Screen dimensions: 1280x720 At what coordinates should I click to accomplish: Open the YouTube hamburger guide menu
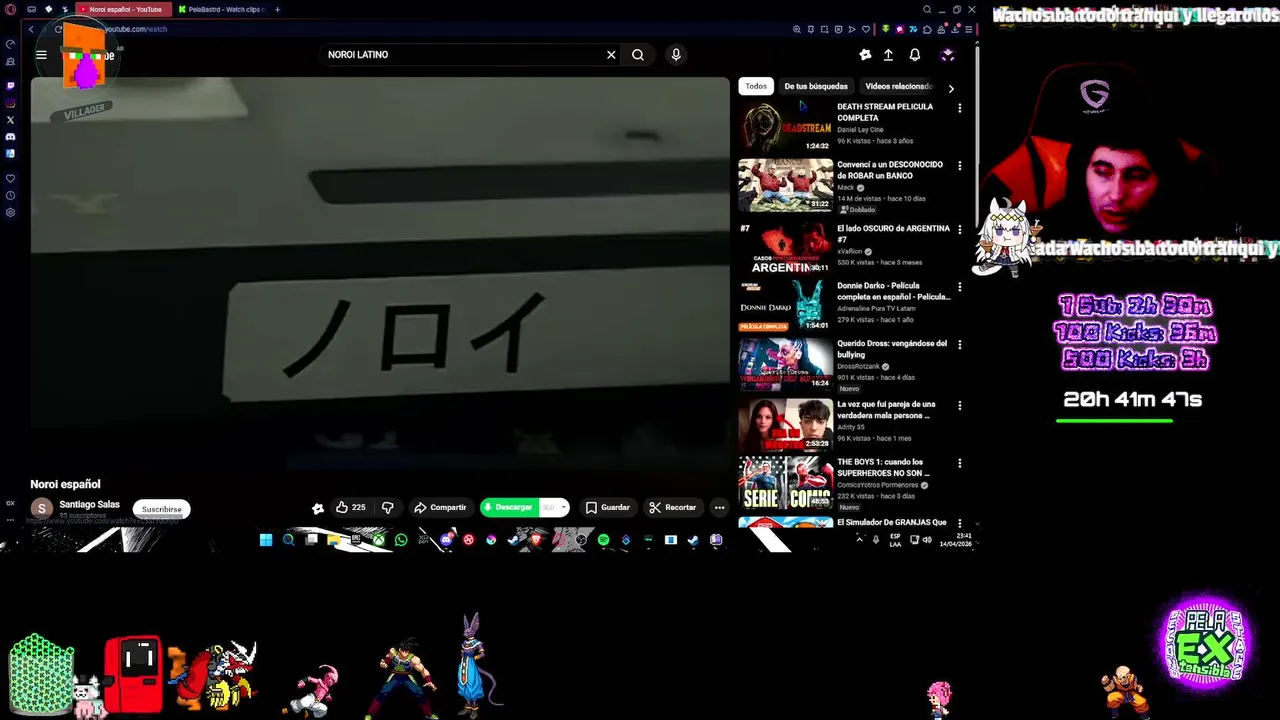(x=41, y=55)
